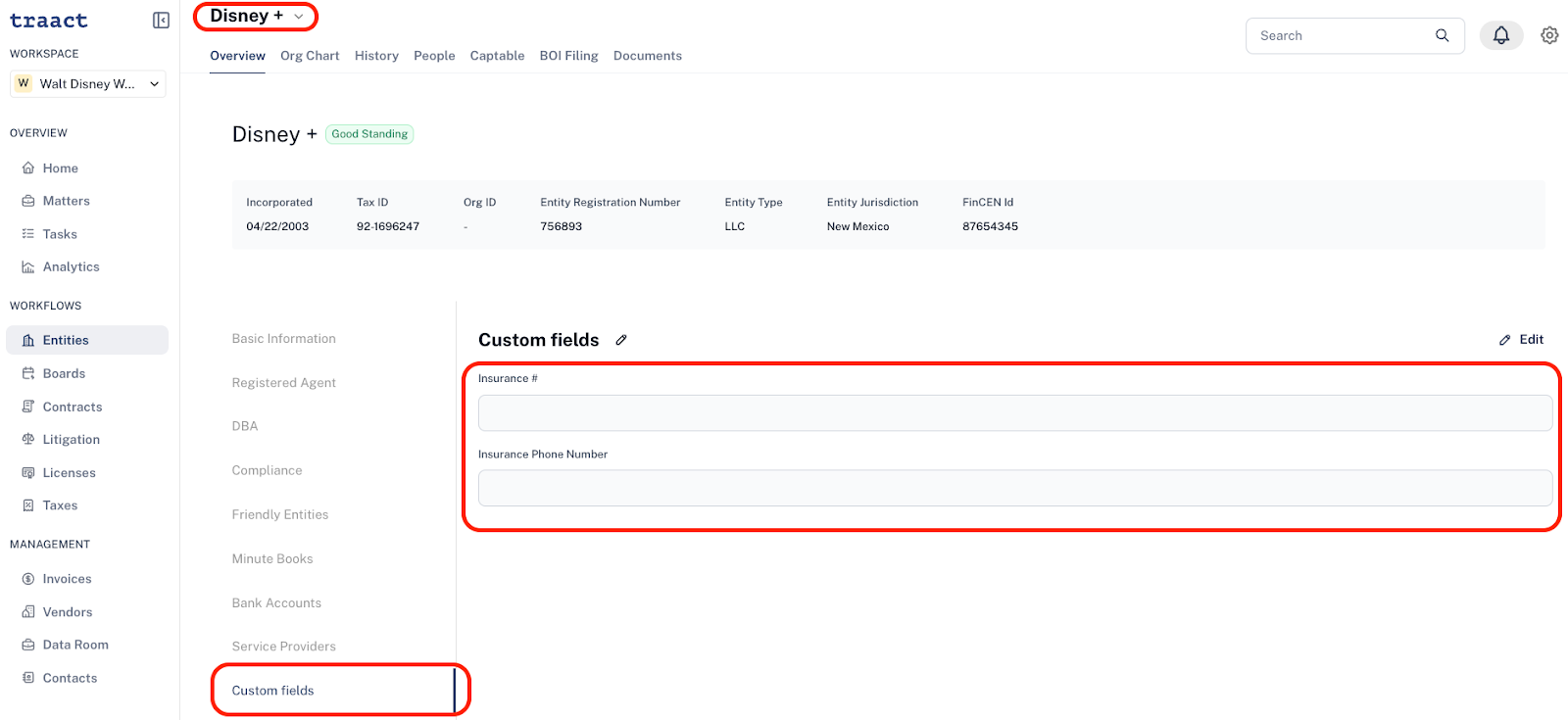
Task: Click the Insurance # input field
Action: 1015,412
